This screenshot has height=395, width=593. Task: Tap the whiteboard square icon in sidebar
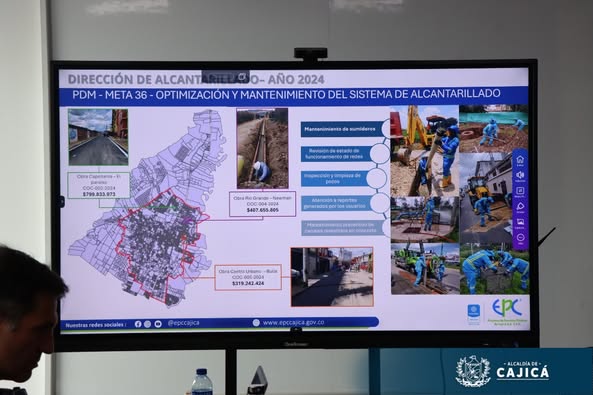click(520, 191)
